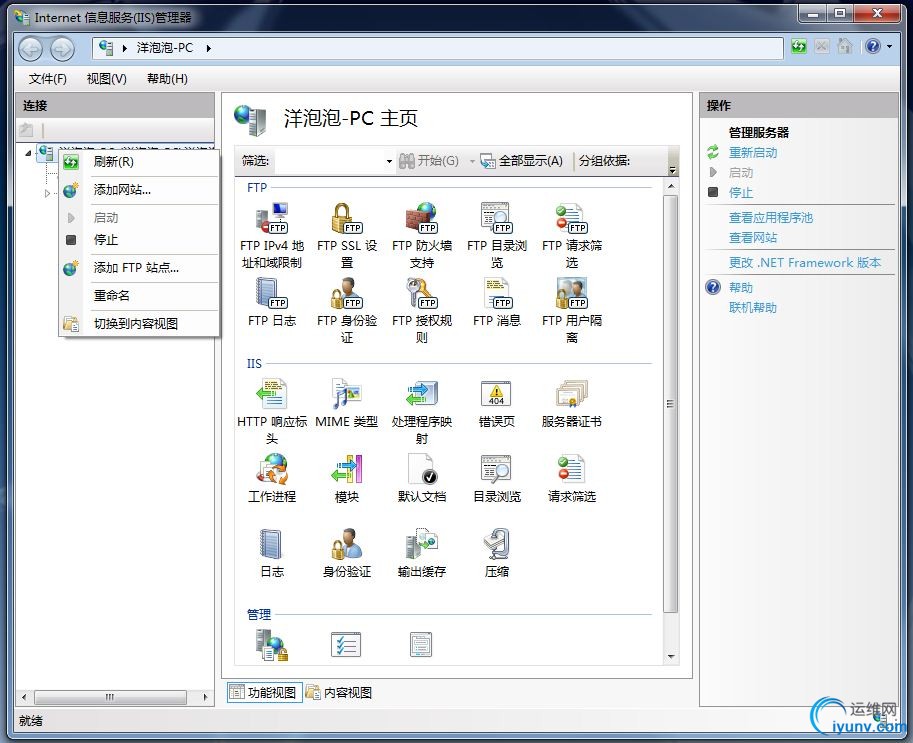
Task: Open FTP directory browsing icon
Action: tap(497, 218)
